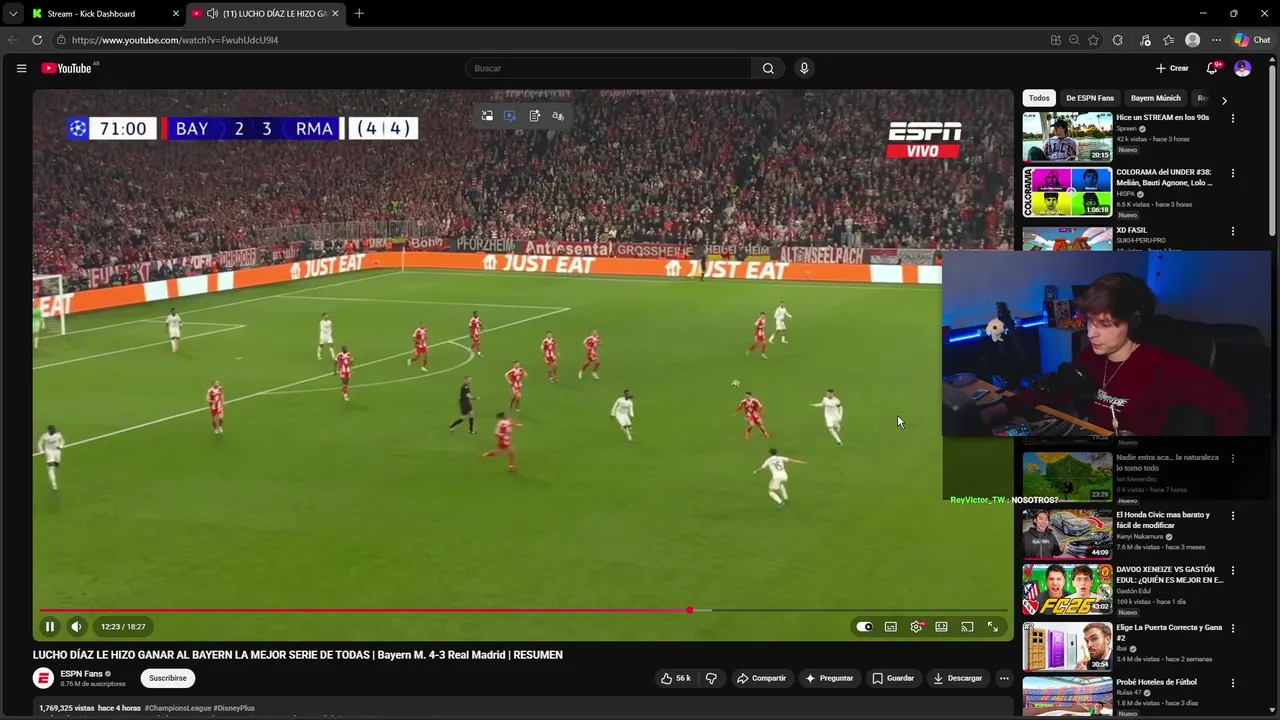Close the LUCHO DÍAZ YouTube tab
Viewport: 1280px width, 720px height.
point(335,14)
